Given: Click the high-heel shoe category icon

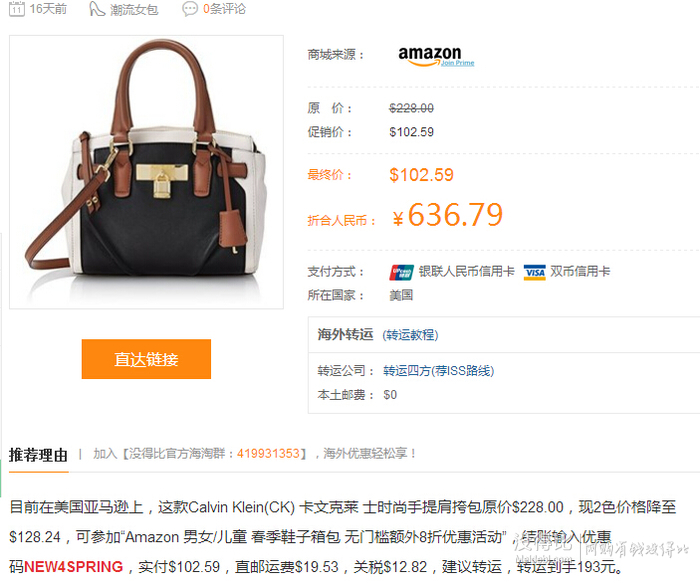Looking at the screenshot, I should point(97,9).
